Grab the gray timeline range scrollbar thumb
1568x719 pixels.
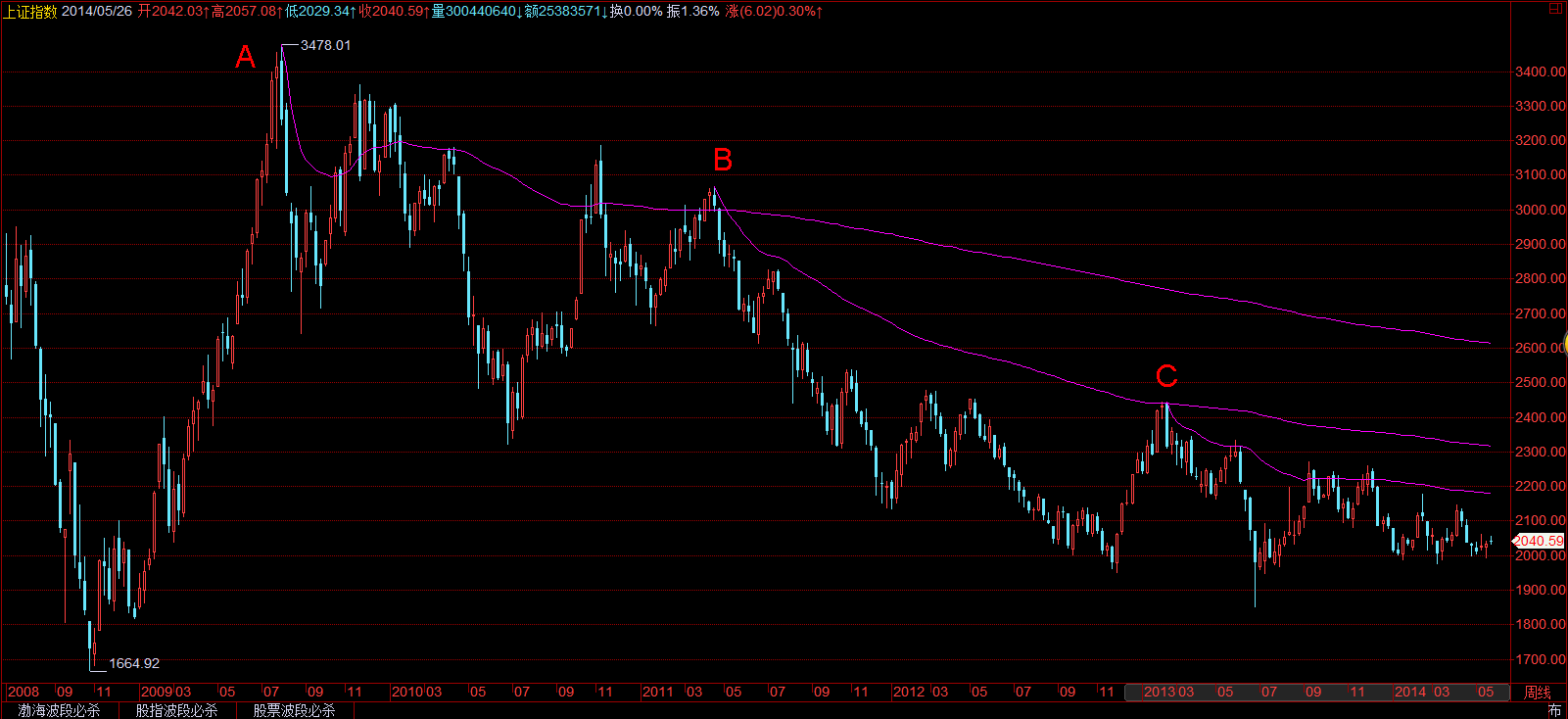point(1317,692)
